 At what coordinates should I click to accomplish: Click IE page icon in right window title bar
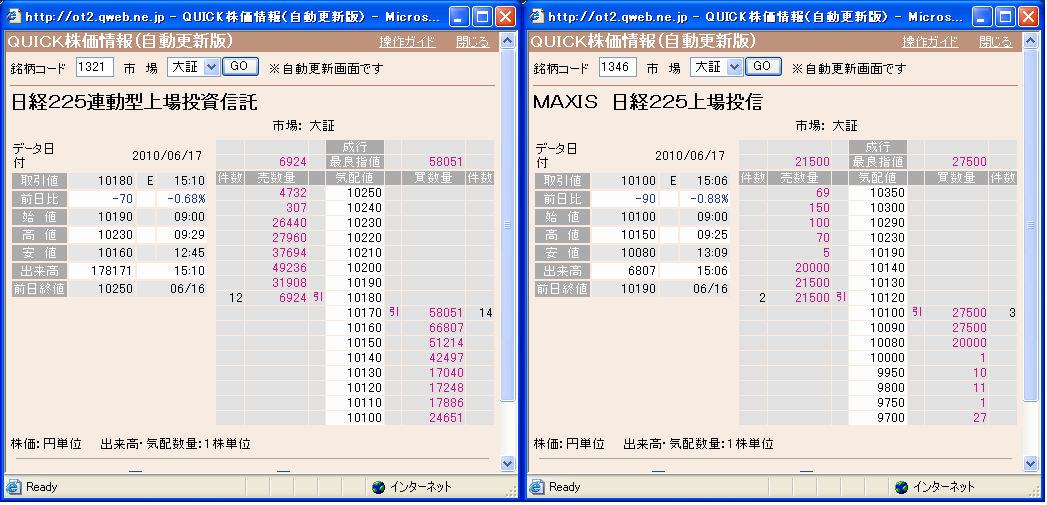[x=538, y=16]
